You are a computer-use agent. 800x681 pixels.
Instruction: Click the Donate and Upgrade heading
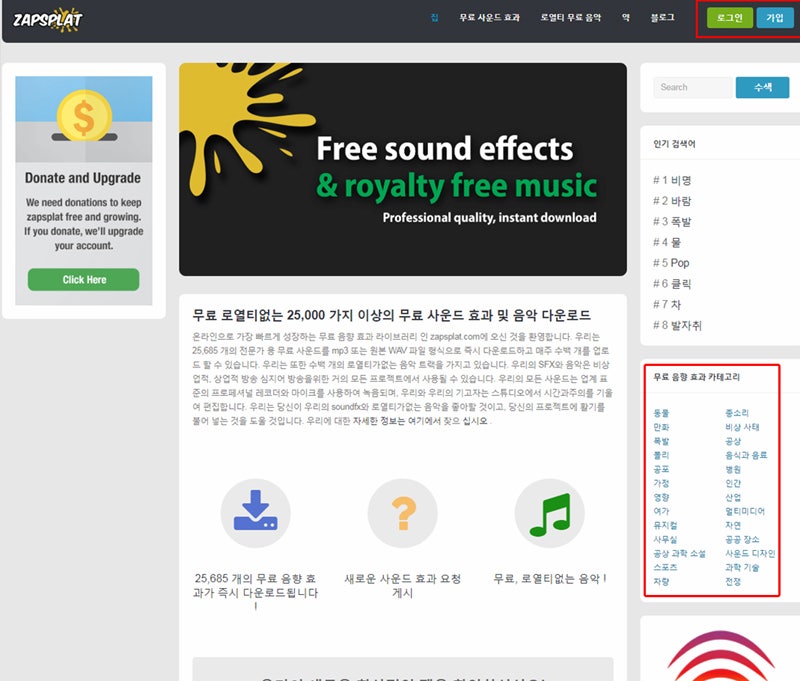point(83,178)
